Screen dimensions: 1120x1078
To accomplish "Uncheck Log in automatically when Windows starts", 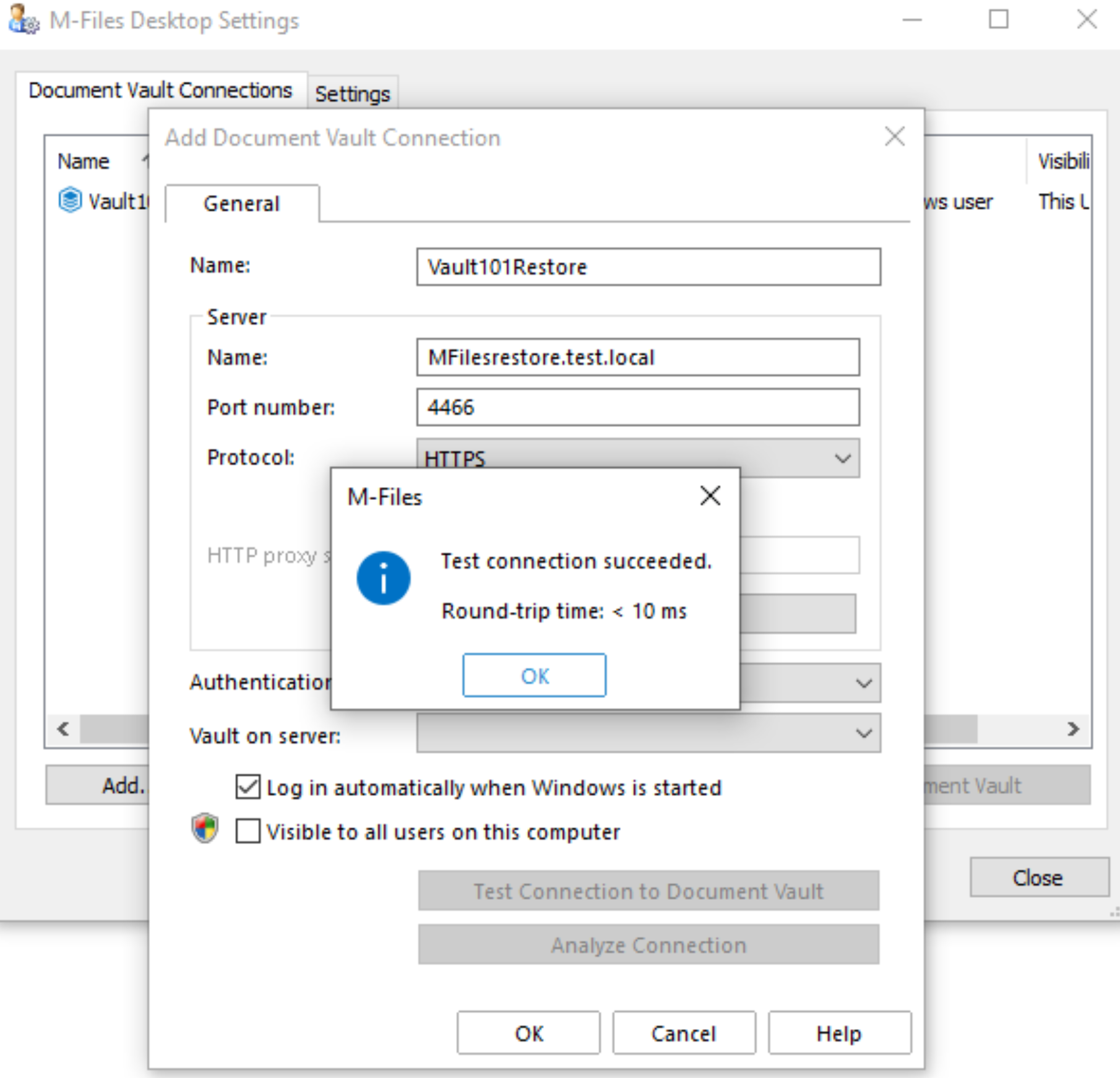I will 248,787.
